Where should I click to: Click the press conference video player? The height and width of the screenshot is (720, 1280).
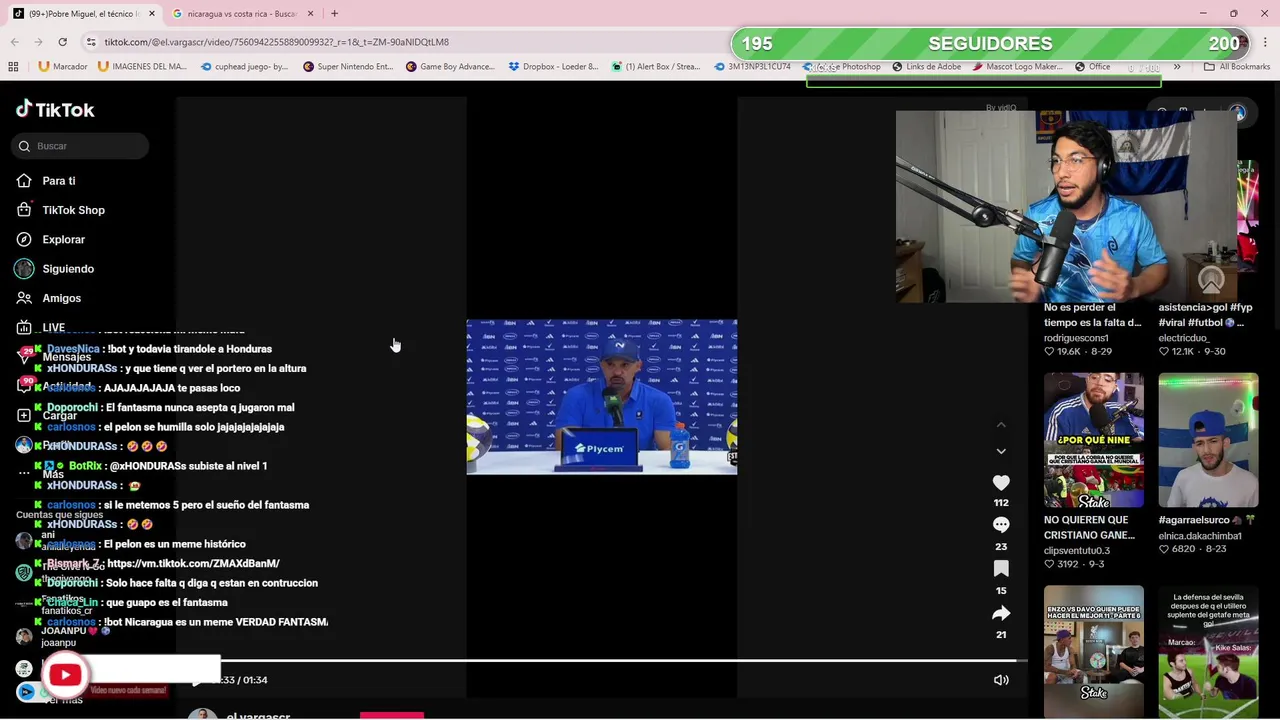click(602, 397)
